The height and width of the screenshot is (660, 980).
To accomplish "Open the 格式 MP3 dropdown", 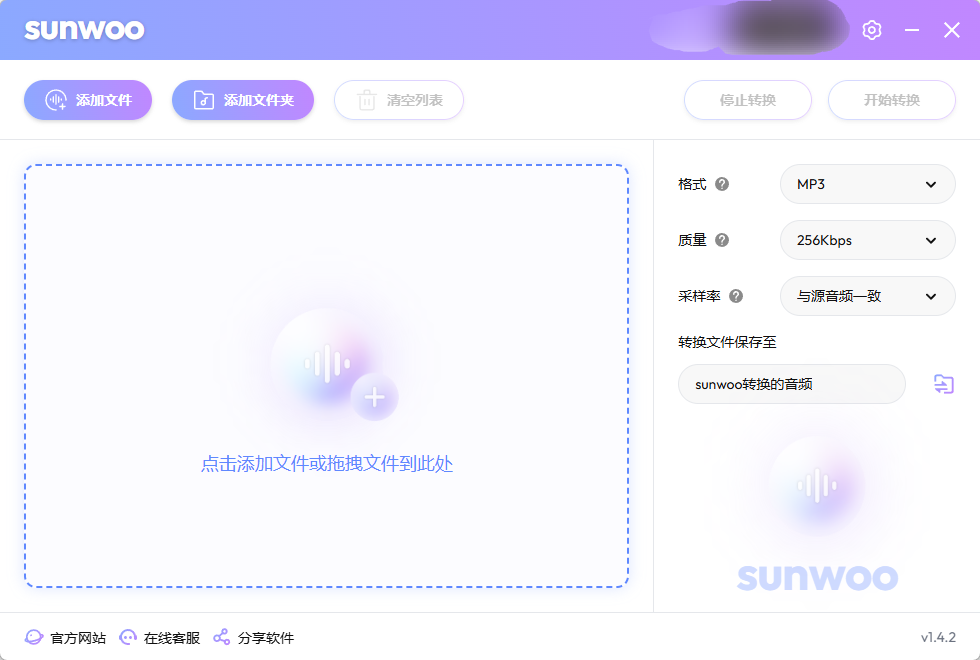I will tap(868, 184).
